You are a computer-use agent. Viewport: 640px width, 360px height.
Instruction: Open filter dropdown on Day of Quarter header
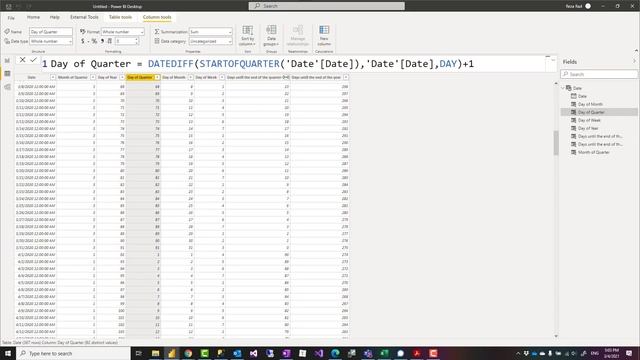click(157, 77)
